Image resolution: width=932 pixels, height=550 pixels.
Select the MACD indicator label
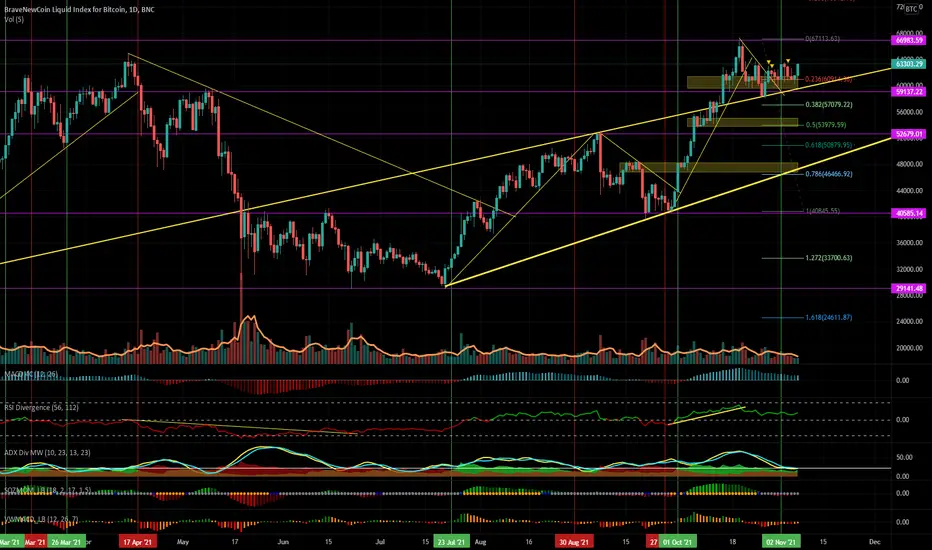32,374
